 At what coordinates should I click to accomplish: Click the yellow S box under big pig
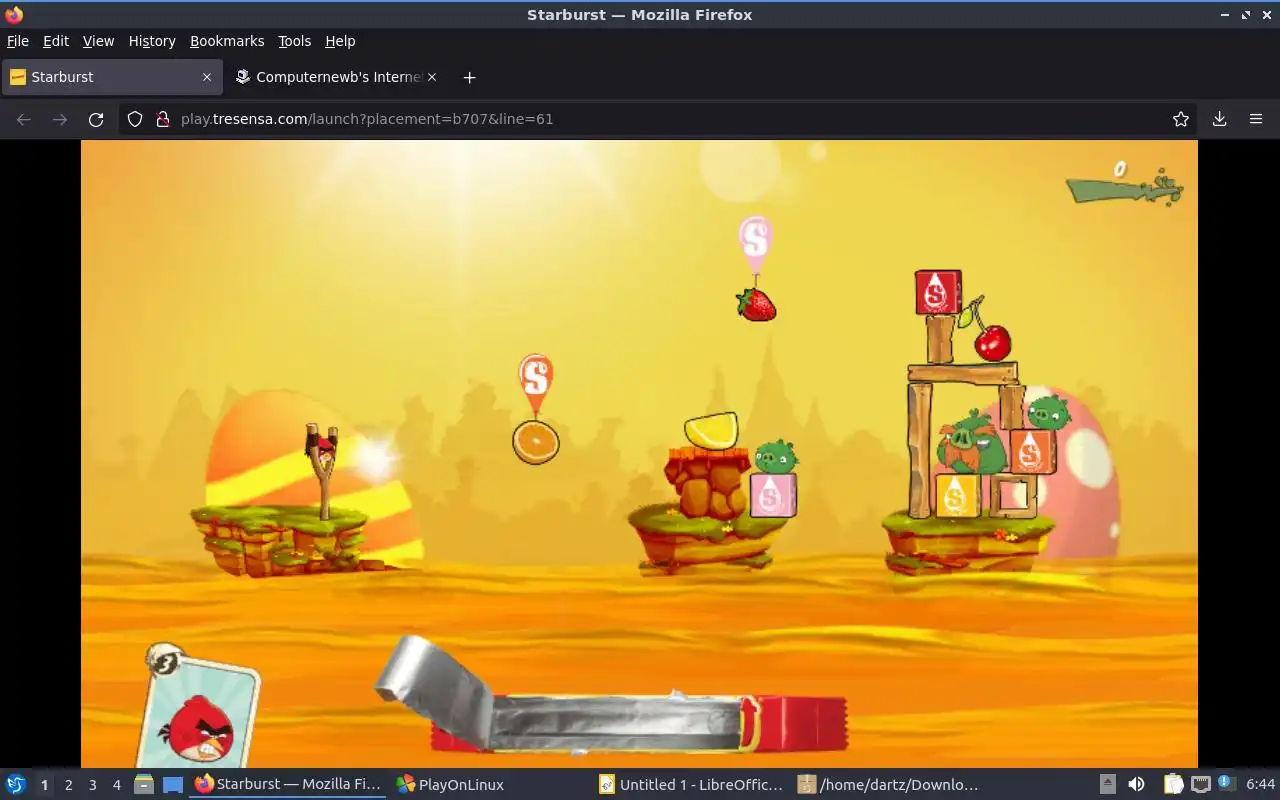click(957, 496)
